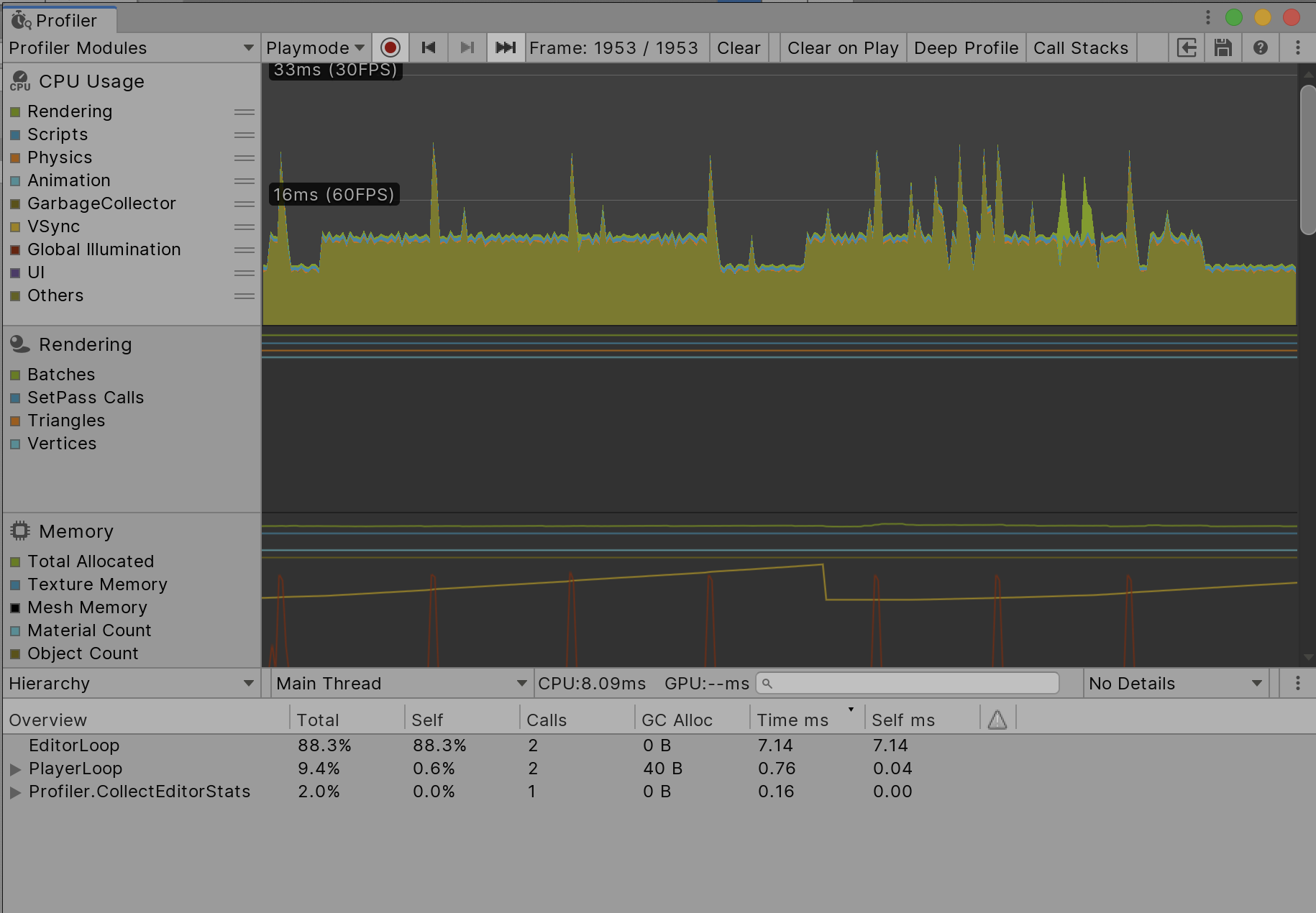This screenshot has height=913, width=1316.
Task: Expand the PlayerLoop row in the hierarchy
Action: click(x=15, y=769)
